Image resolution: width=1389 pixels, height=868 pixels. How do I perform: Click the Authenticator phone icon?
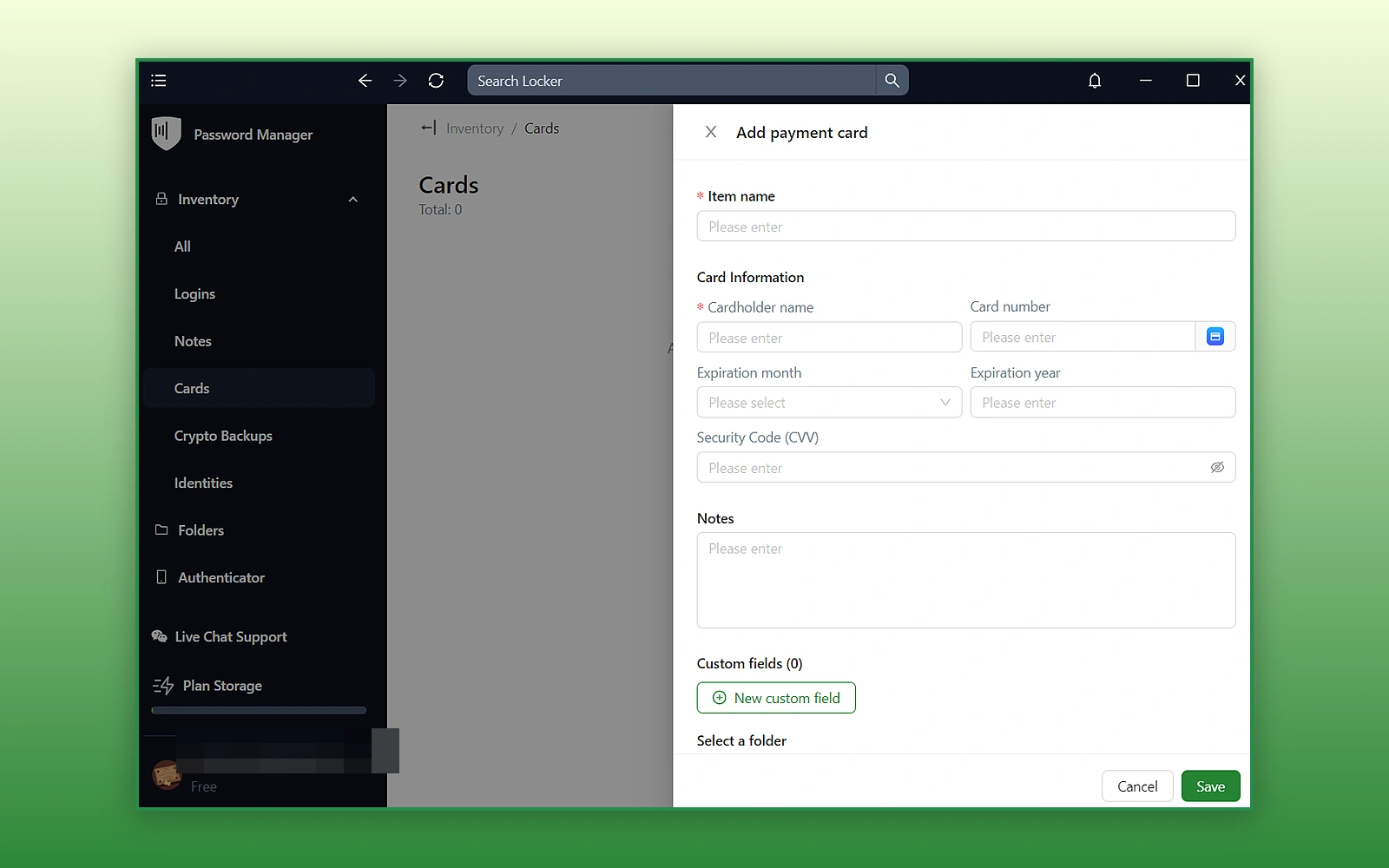coord(161,577)
